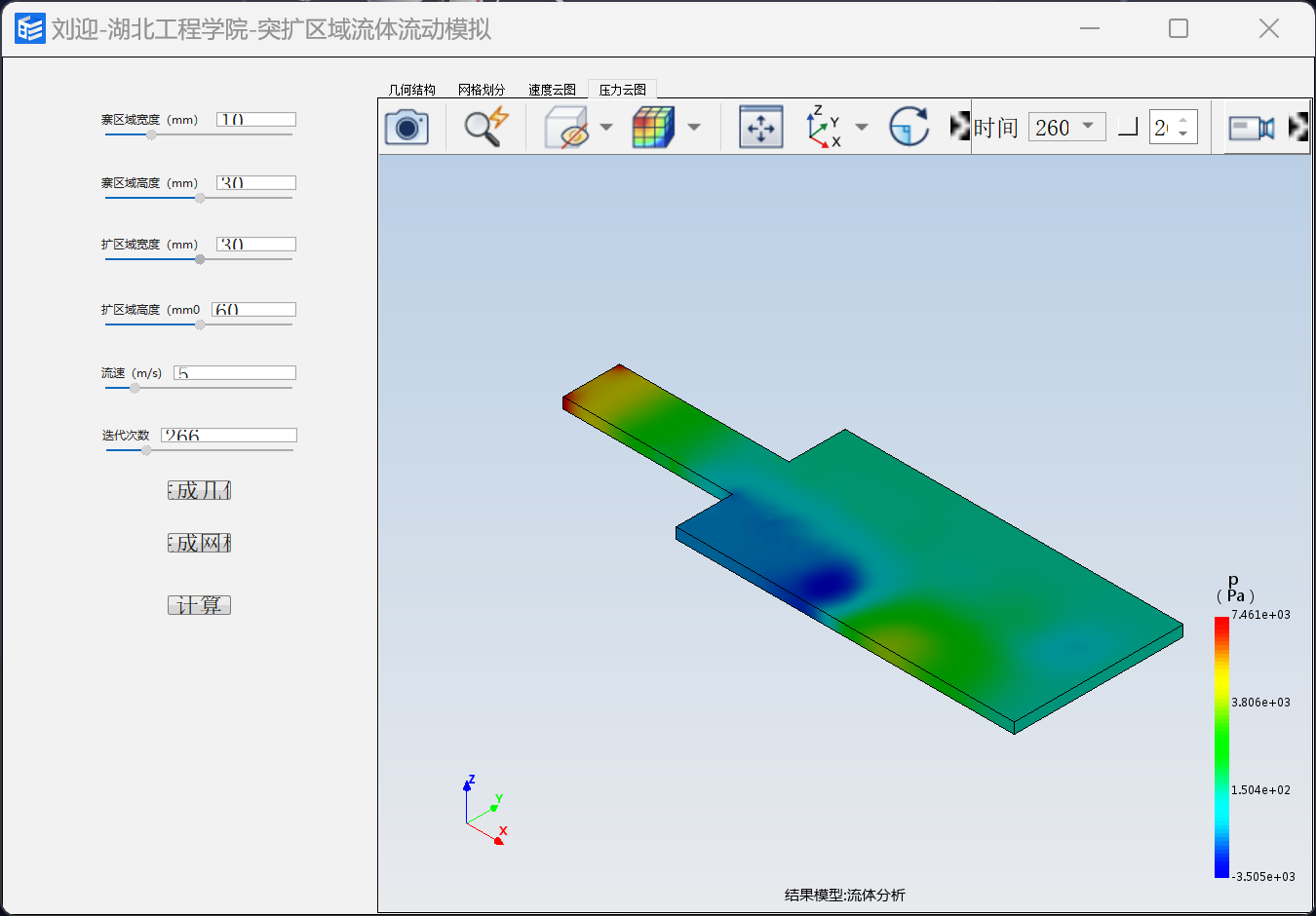Click the 流速 input field
This screenshot has width=1316, height=916.
click(235, 372)
